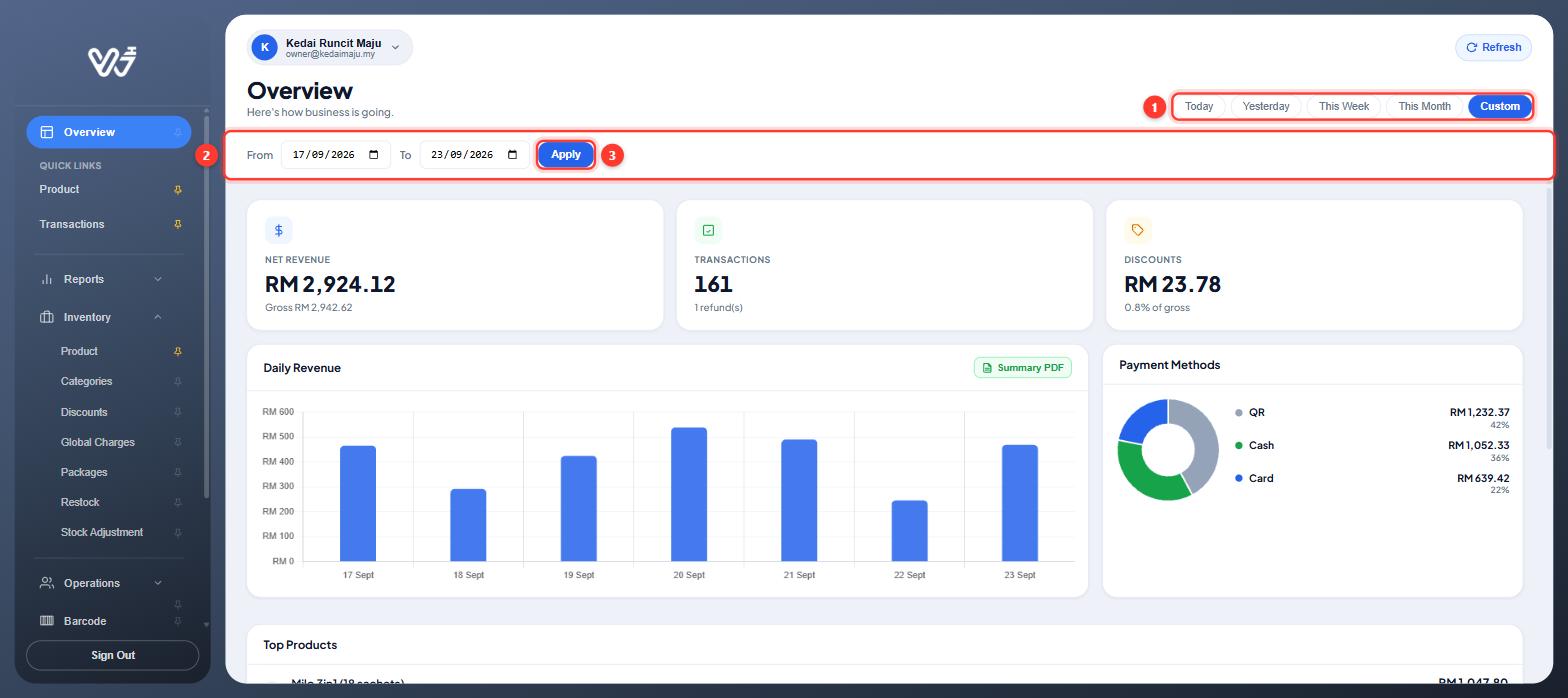Click the app logo in the sidebar

[x=112, y=61]
